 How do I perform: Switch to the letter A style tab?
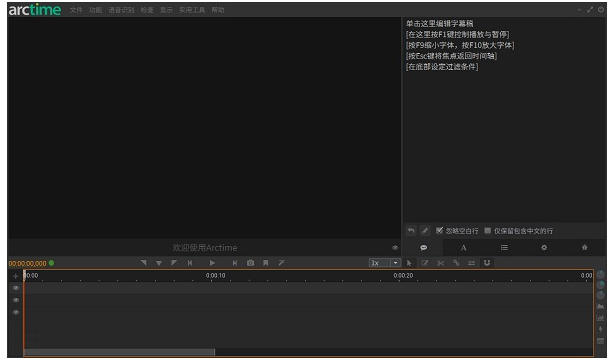464,248
